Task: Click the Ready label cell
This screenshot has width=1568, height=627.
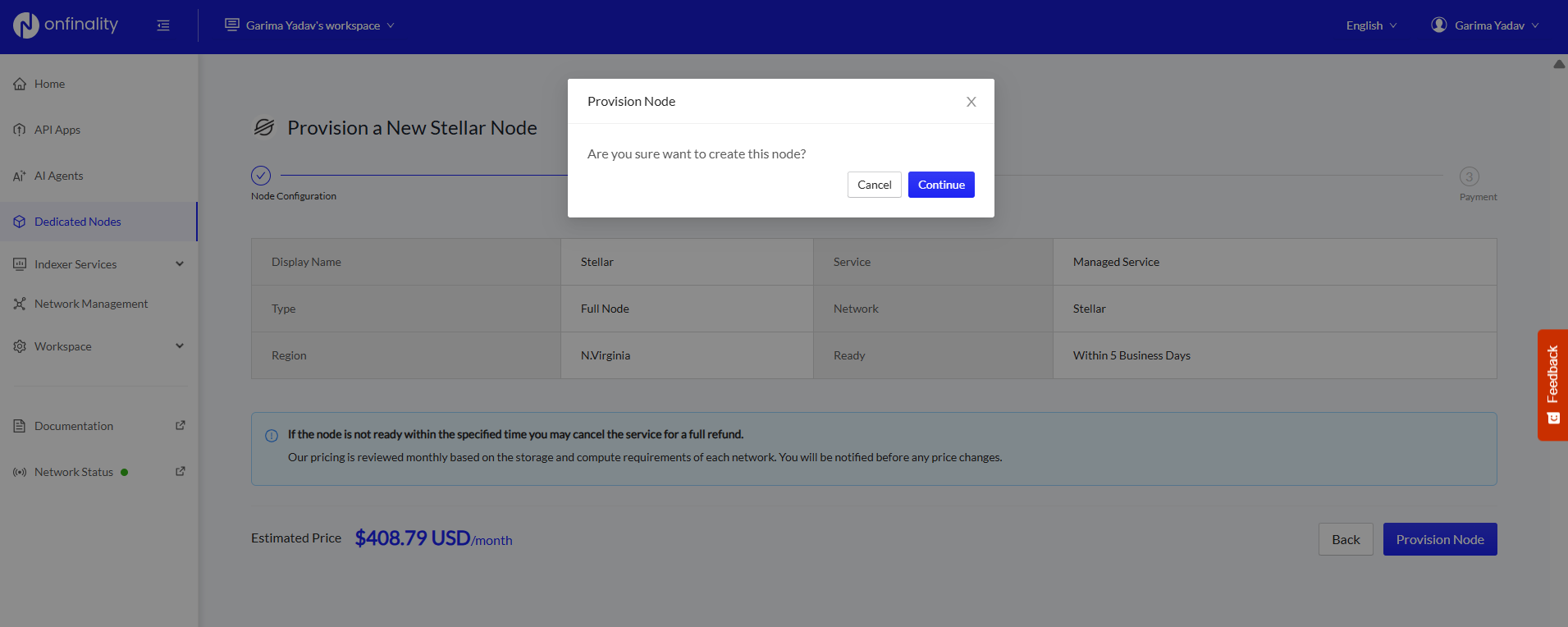Action: 933,355
